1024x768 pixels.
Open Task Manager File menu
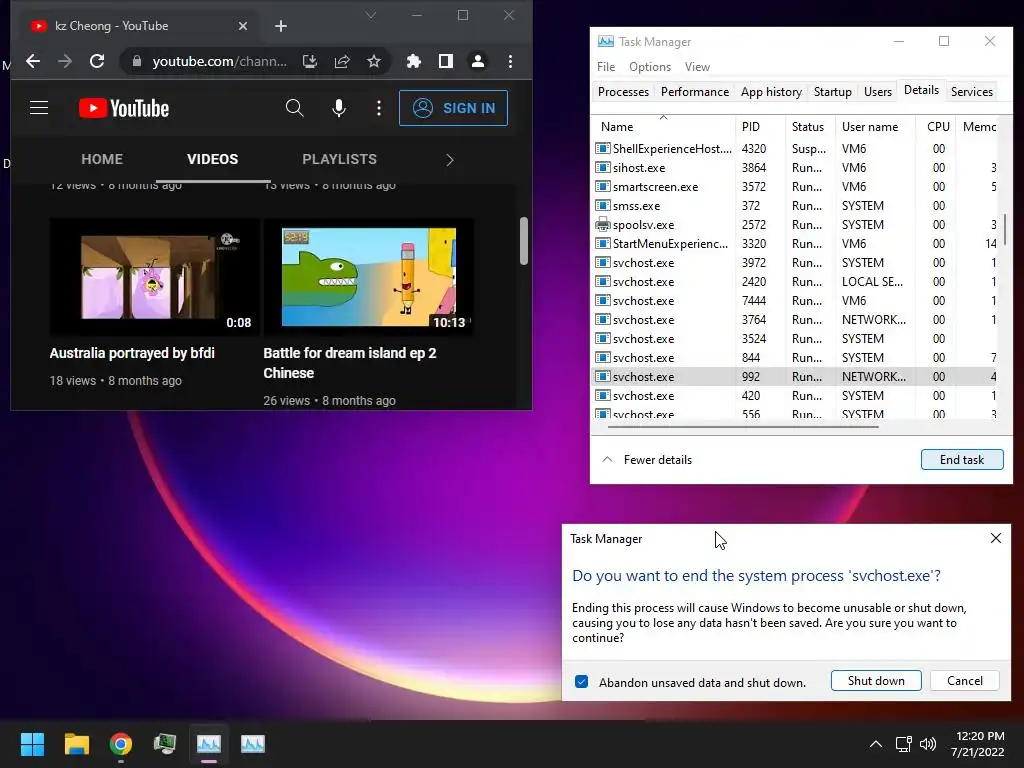tap(606, 67)
